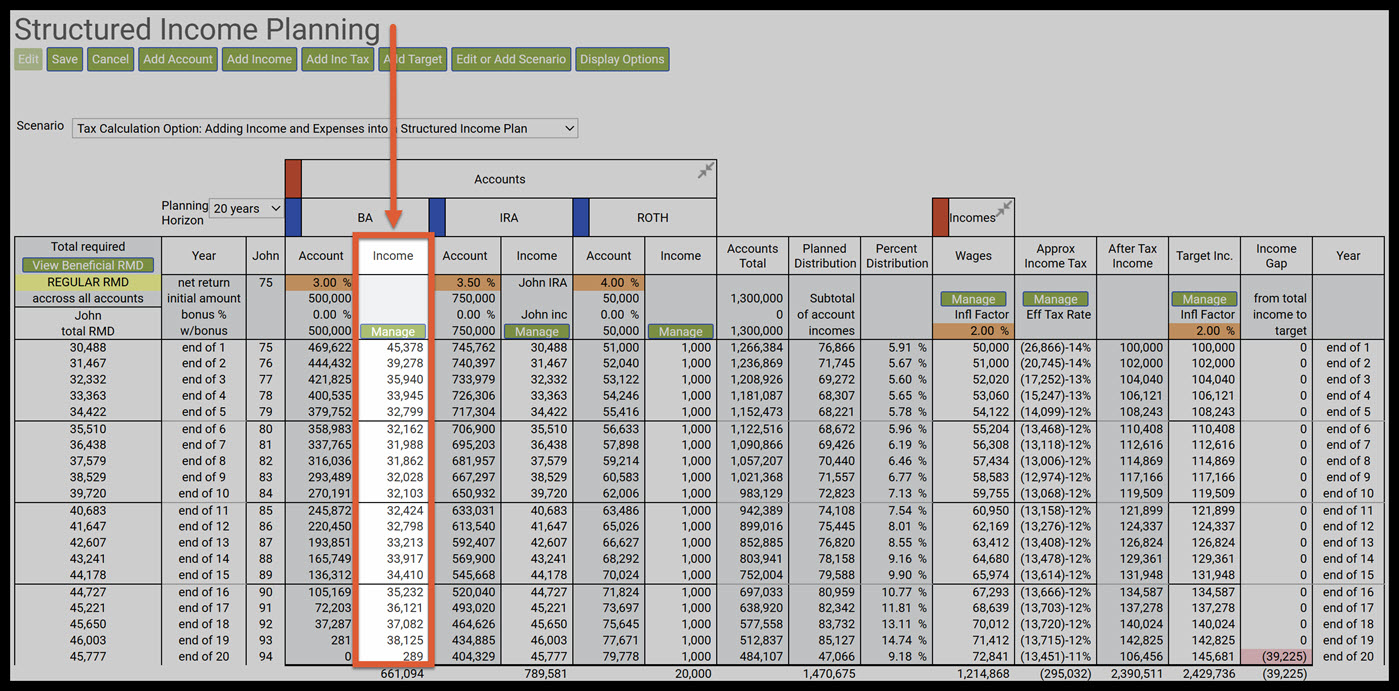The width and height of the screenshot is (1399, 691).
Task: Click the blue color square beside BA
Action: (293, 217)
